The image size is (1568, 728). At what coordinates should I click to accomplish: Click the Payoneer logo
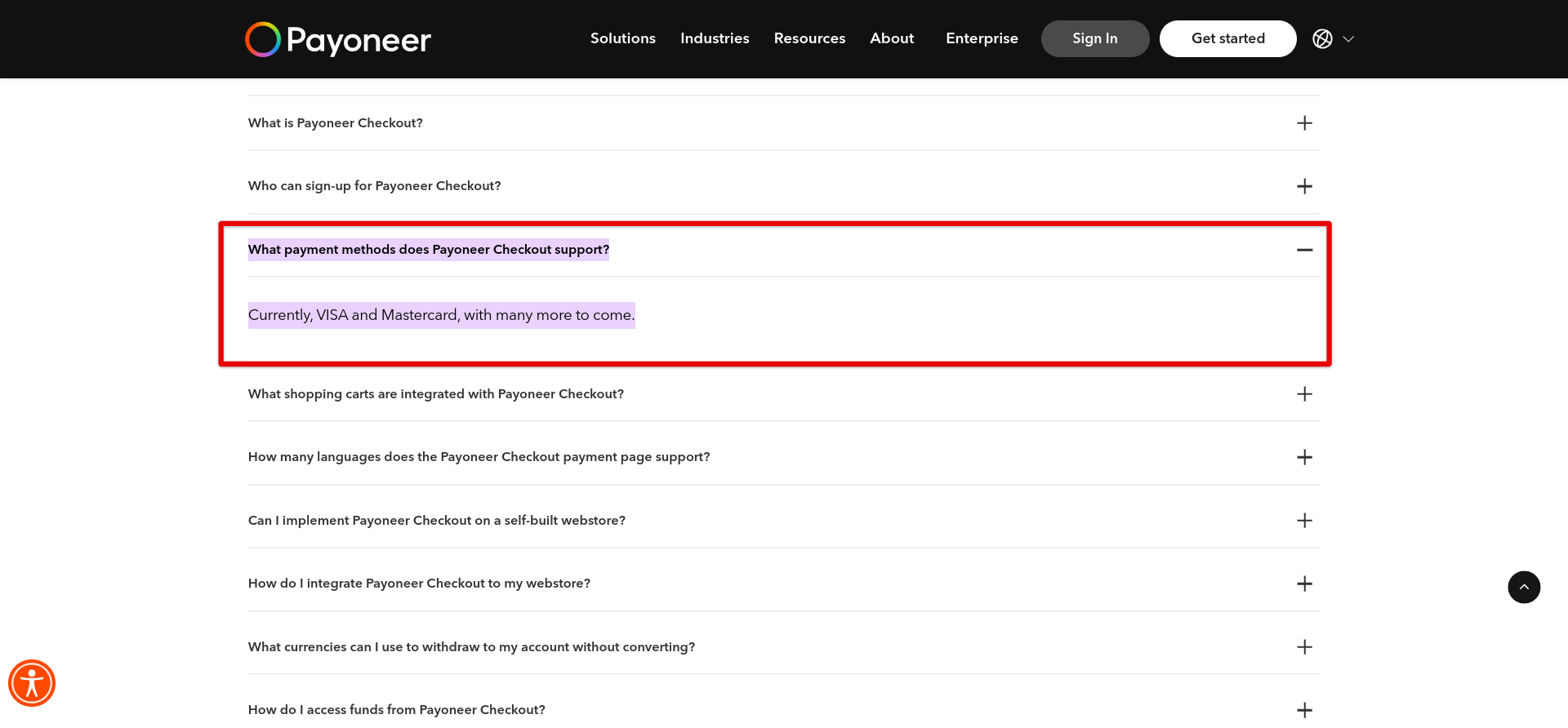point(338,39)
